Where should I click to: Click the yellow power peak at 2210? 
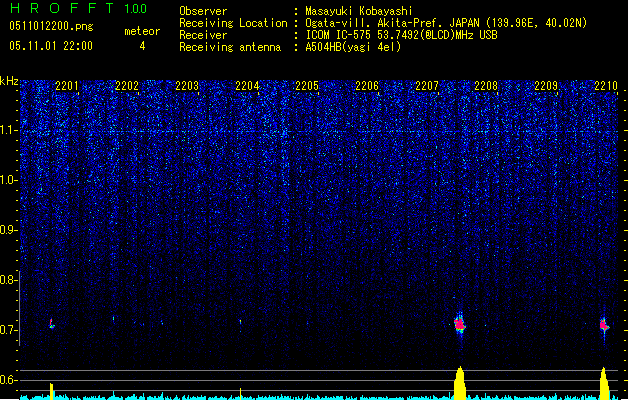[x=604, y=383]
